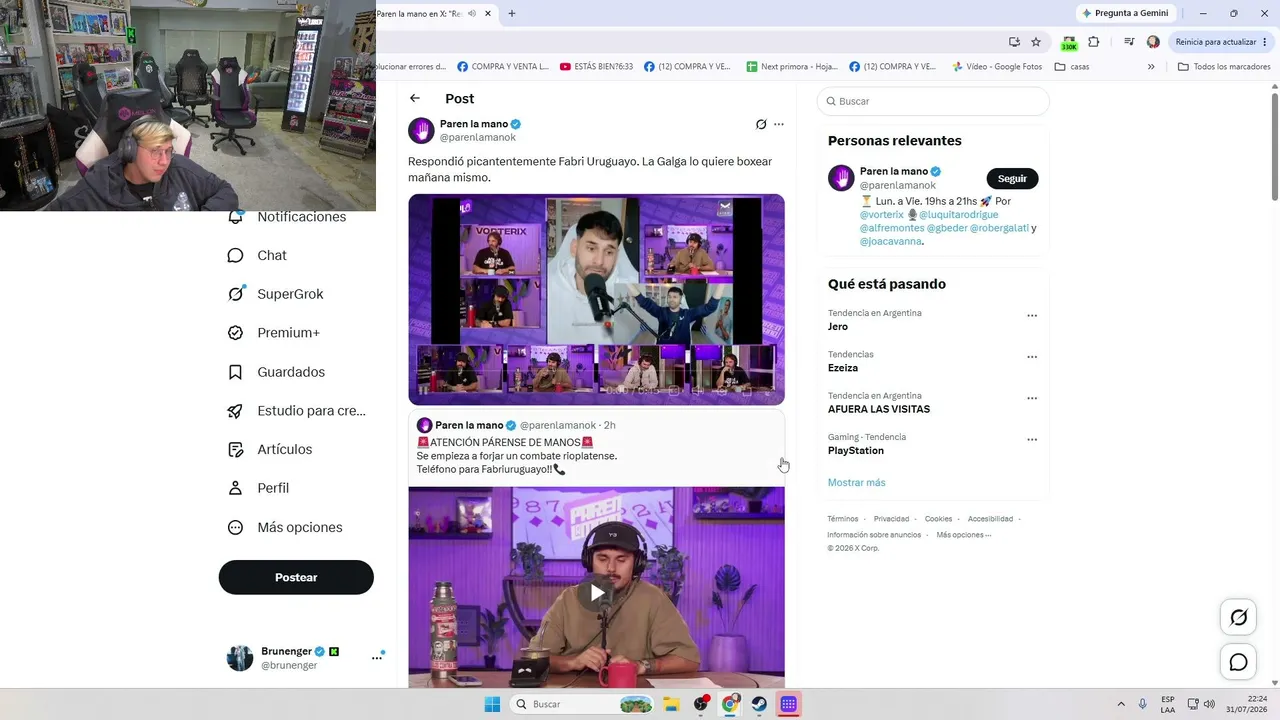
Task: Open options for Jero trend
Action: tap(1032, 316)
